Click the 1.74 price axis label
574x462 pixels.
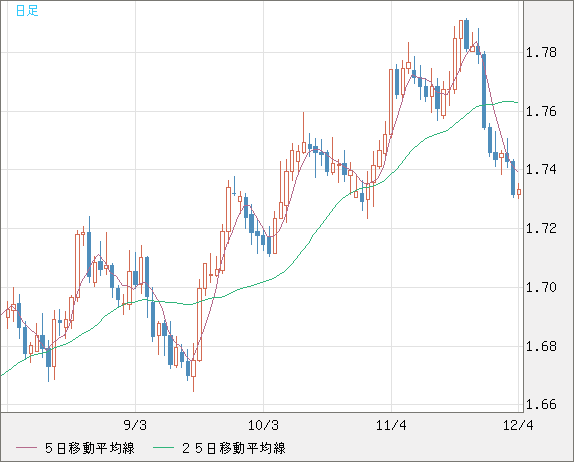tap(541, 169)
